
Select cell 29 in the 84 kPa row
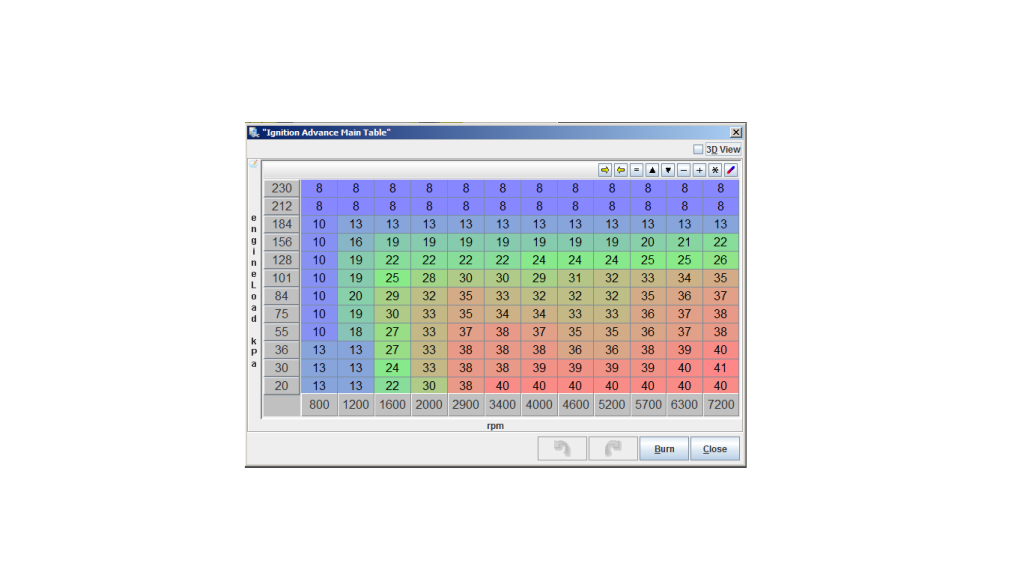coord(392,296)
